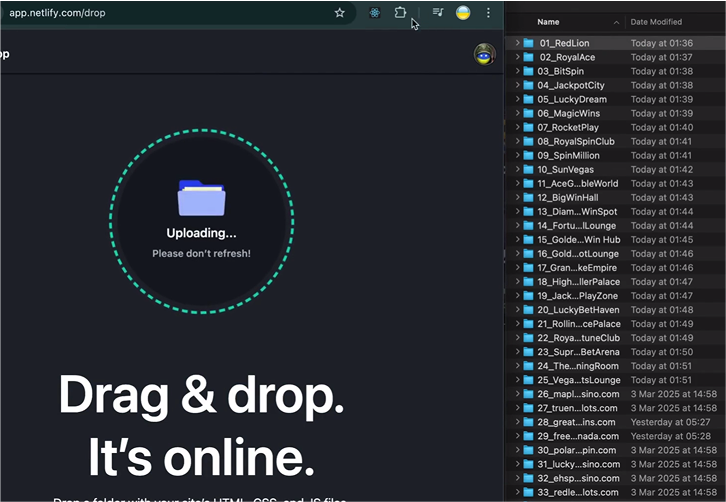This screenshot has width=726, height=502.
Task: Open the media control playlist icon
Action: pyautogui.click(x=438, y=13)
